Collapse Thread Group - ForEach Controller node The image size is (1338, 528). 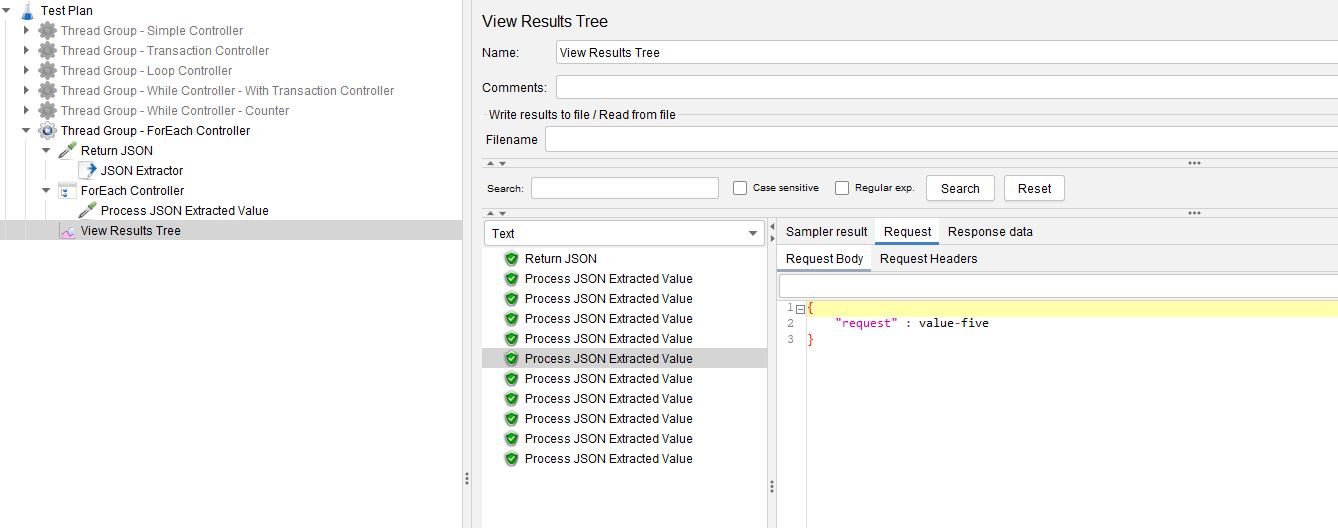click(x=27, y=131)
